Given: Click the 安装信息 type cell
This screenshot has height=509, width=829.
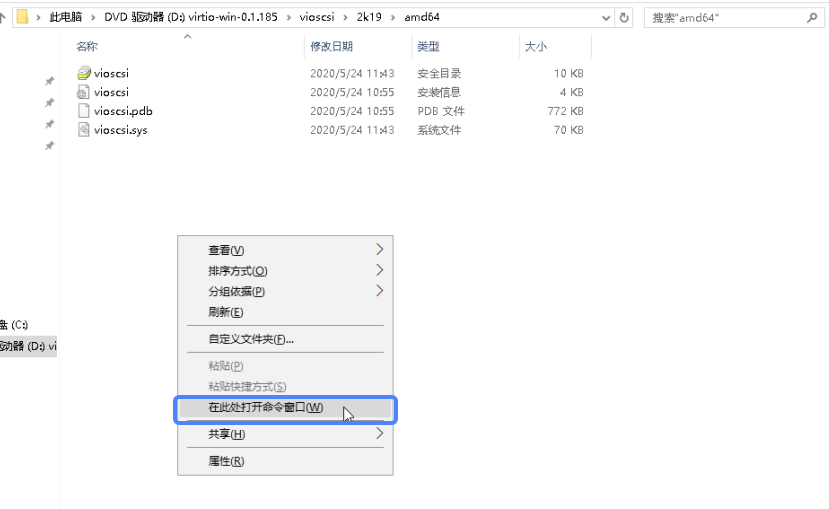Looking at the screenshot, I should click(439, 92).
